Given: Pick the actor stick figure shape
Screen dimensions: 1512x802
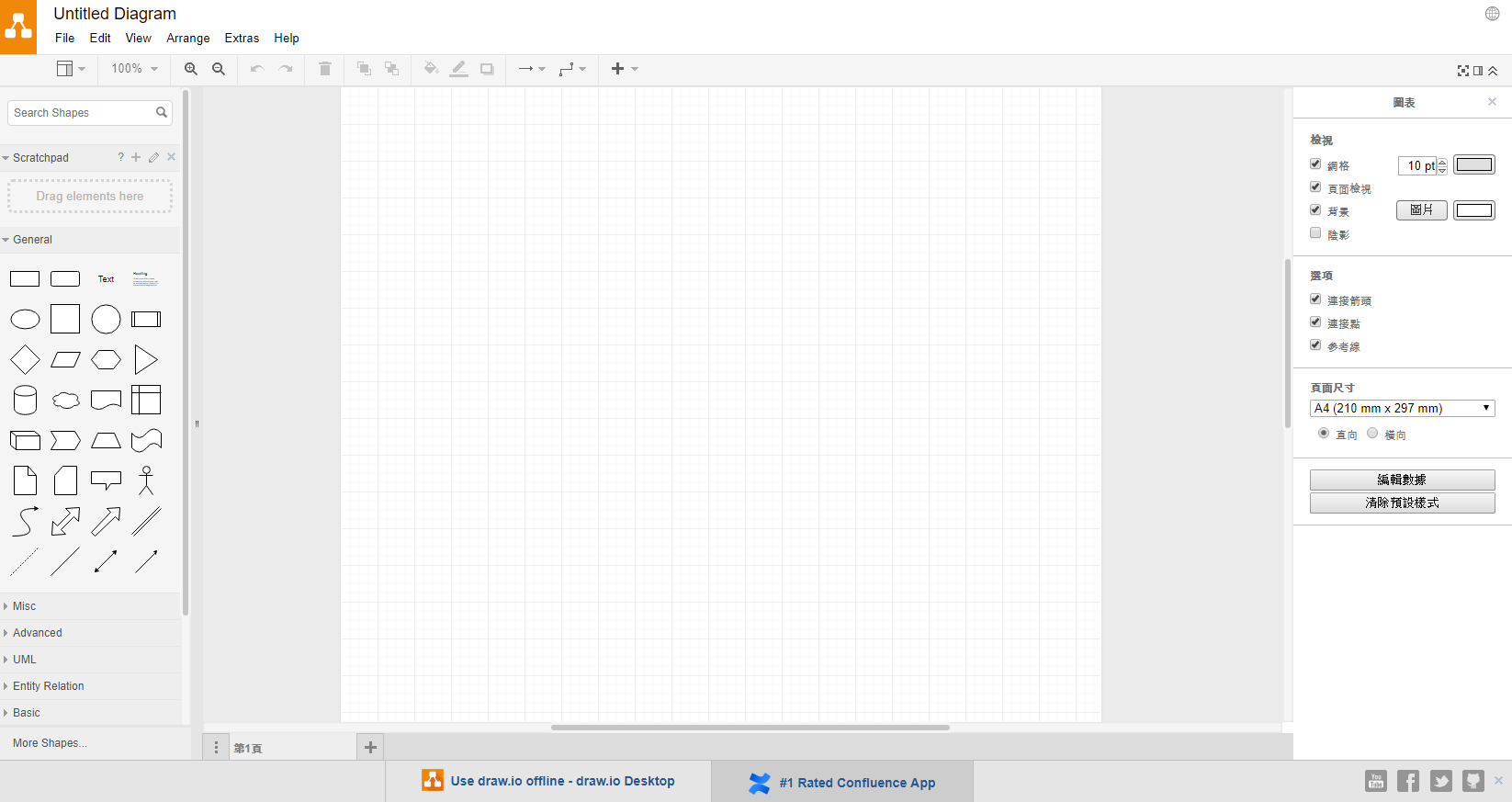Looking at the screenshot, I should 146,480.
